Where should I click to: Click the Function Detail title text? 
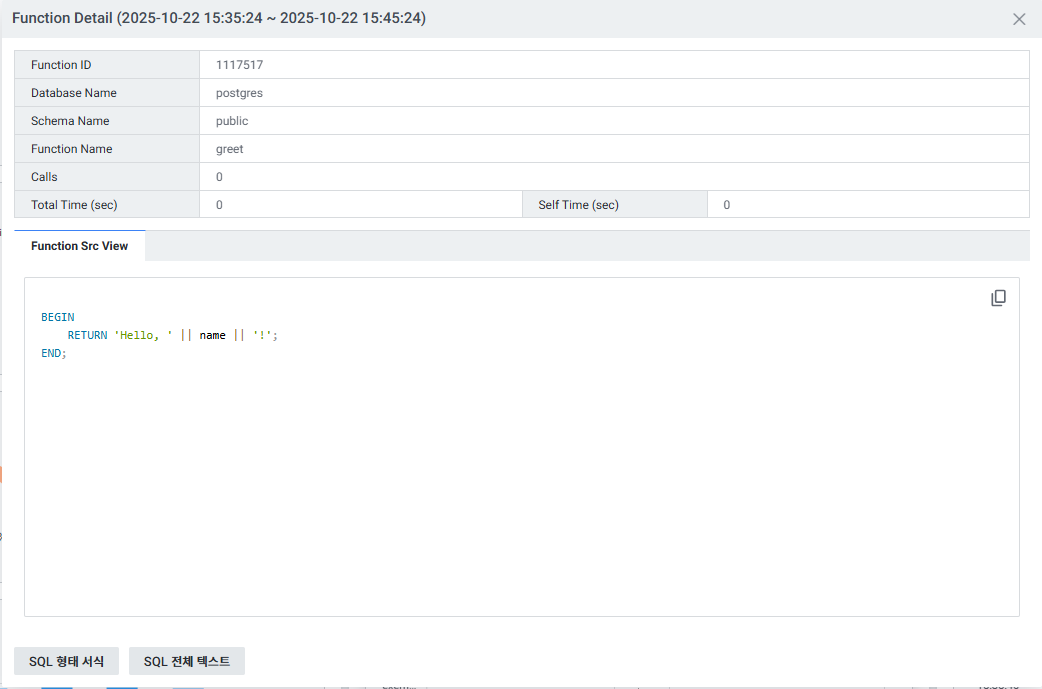[x=218, y=19]
